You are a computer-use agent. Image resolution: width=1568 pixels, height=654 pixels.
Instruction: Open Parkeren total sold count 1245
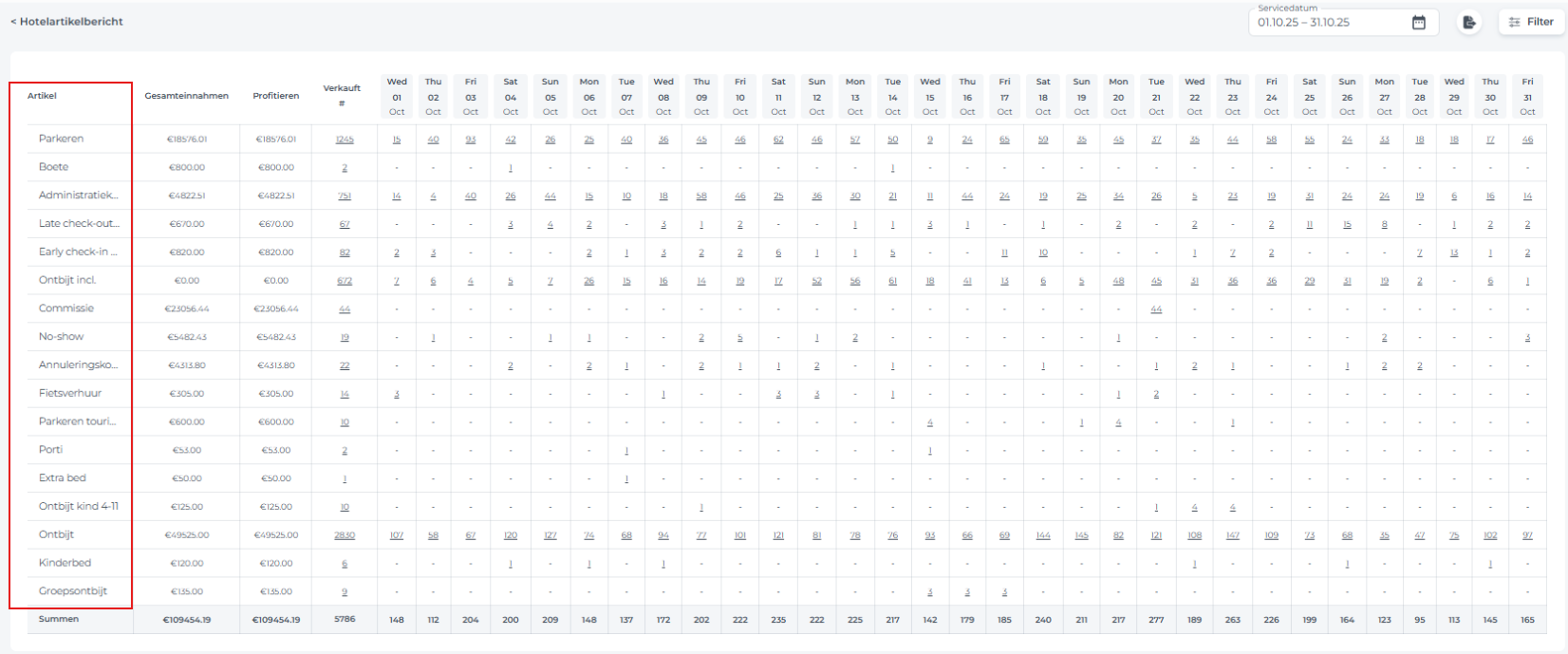(x=344, y=140)
